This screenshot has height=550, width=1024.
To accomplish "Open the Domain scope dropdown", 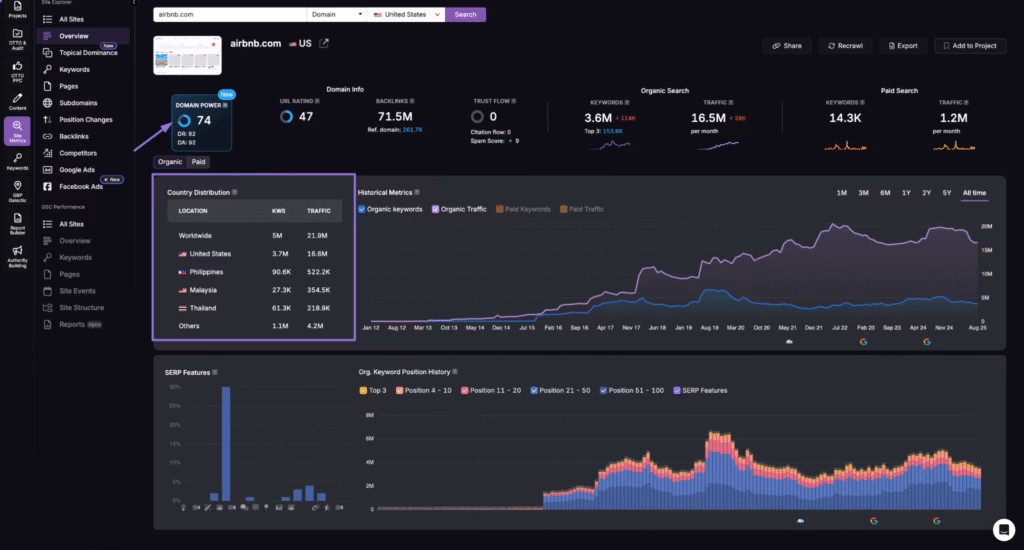I will click(335, 15).
